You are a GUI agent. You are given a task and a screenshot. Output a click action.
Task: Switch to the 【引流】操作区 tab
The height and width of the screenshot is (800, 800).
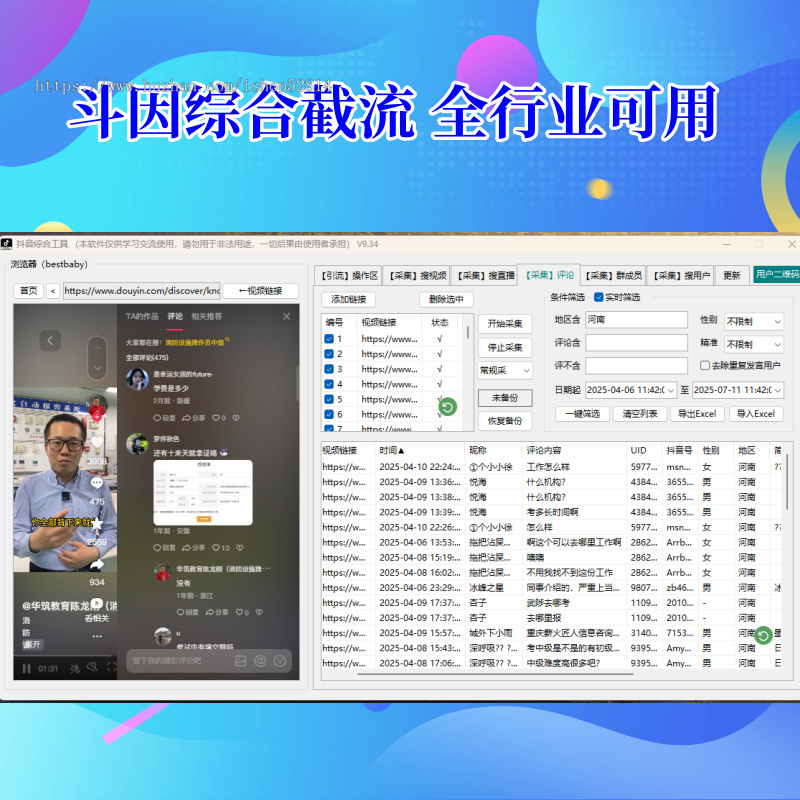348,276
